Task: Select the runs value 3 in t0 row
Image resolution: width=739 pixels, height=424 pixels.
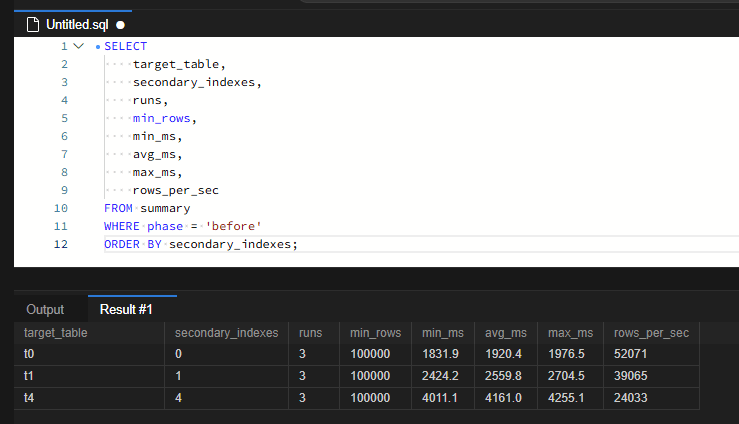Action: point(314,354)
